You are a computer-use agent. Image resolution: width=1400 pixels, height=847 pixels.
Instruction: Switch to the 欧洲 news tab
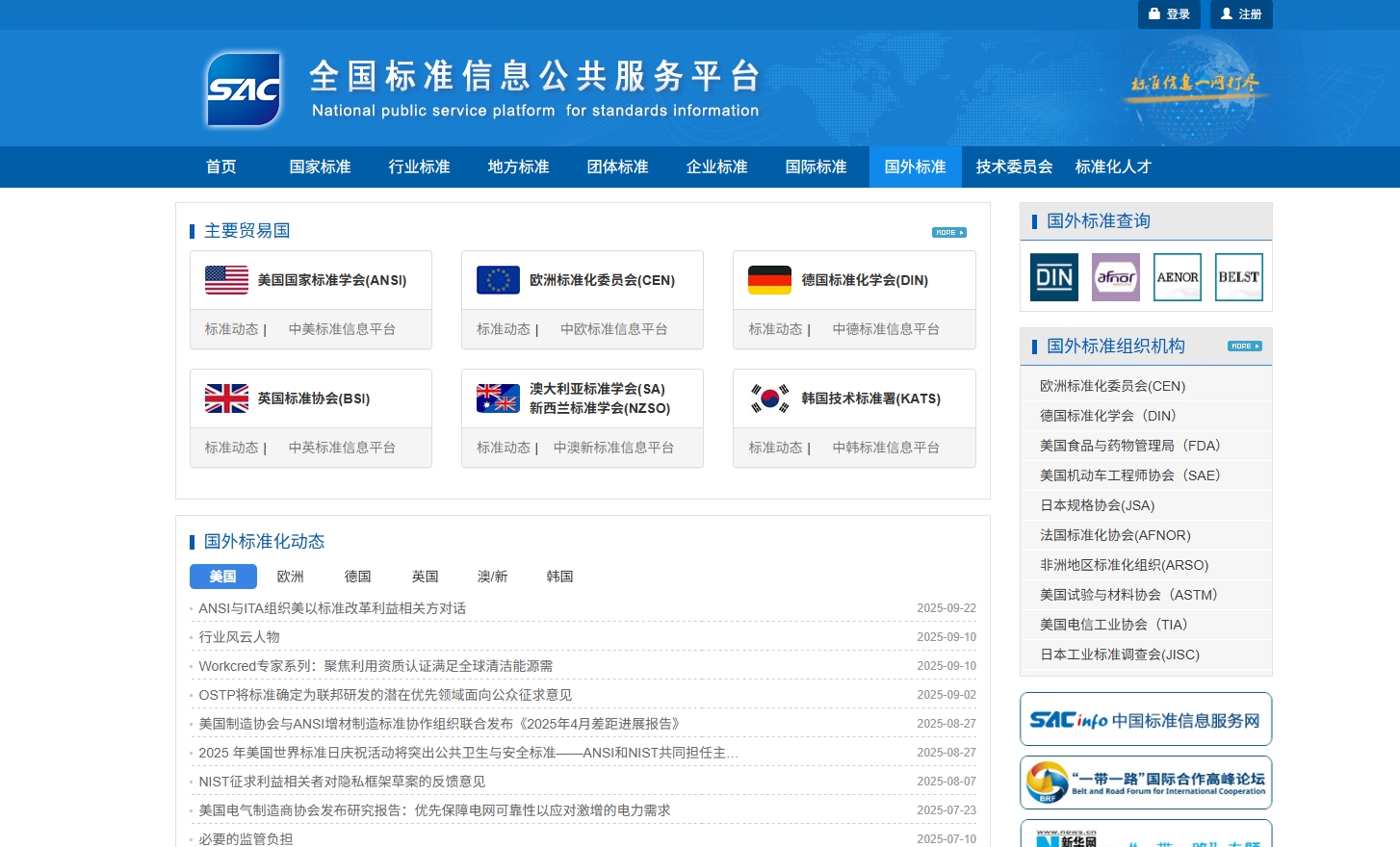[x=290, y=577]
